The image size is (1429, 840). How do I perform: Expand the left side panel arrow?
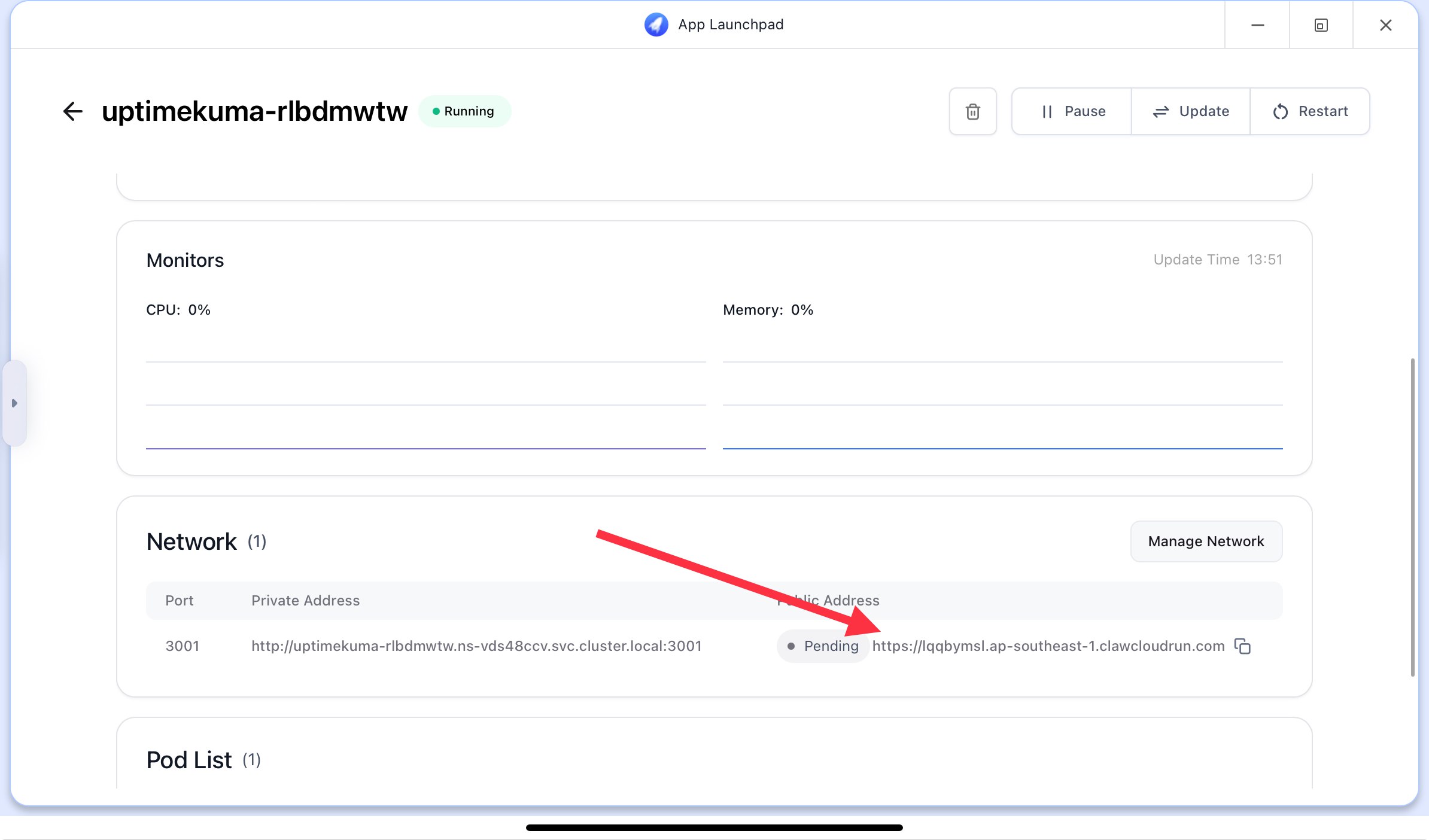pos(14,403)
